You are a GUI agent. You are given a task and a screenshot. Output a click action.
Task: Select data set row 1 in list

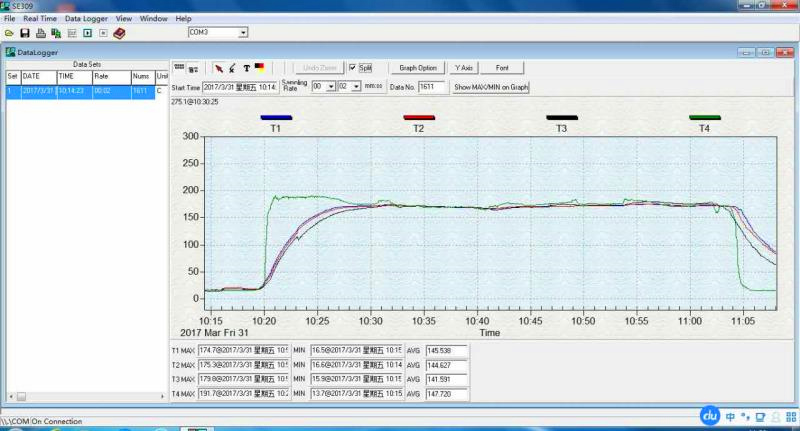(80, 90)
